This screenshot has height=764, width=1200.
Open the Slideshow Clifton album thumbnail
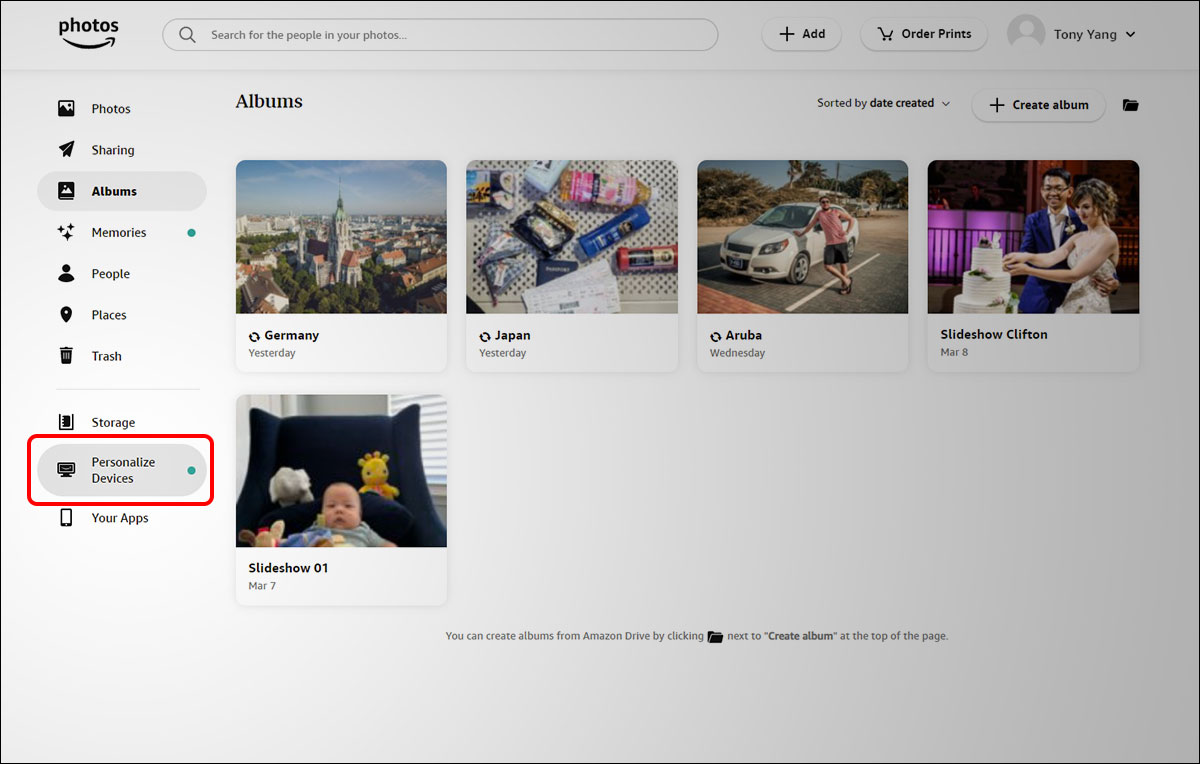coord(1033,236)
